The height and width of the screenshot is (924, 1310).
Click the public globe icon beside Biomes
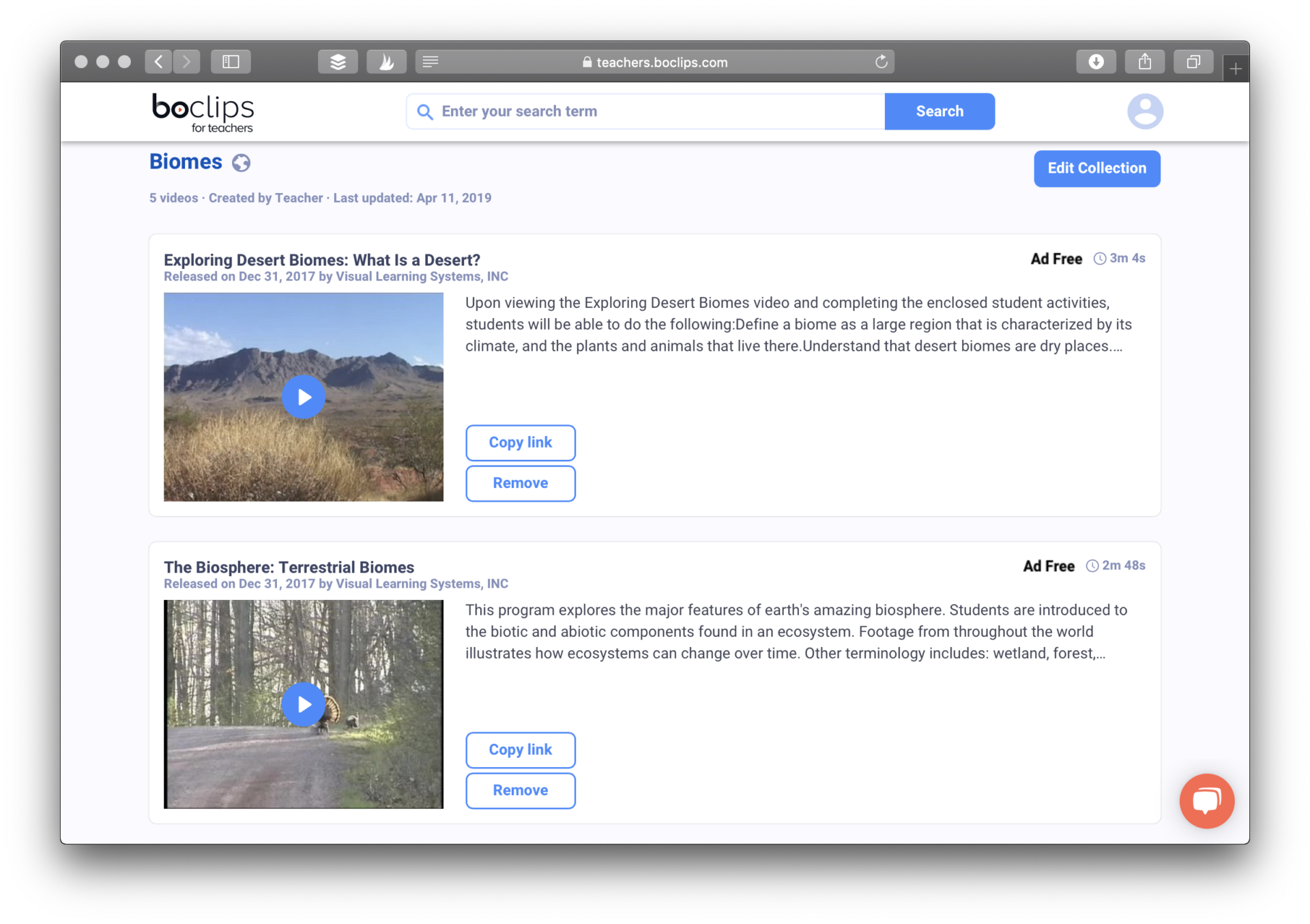point(241,163)
